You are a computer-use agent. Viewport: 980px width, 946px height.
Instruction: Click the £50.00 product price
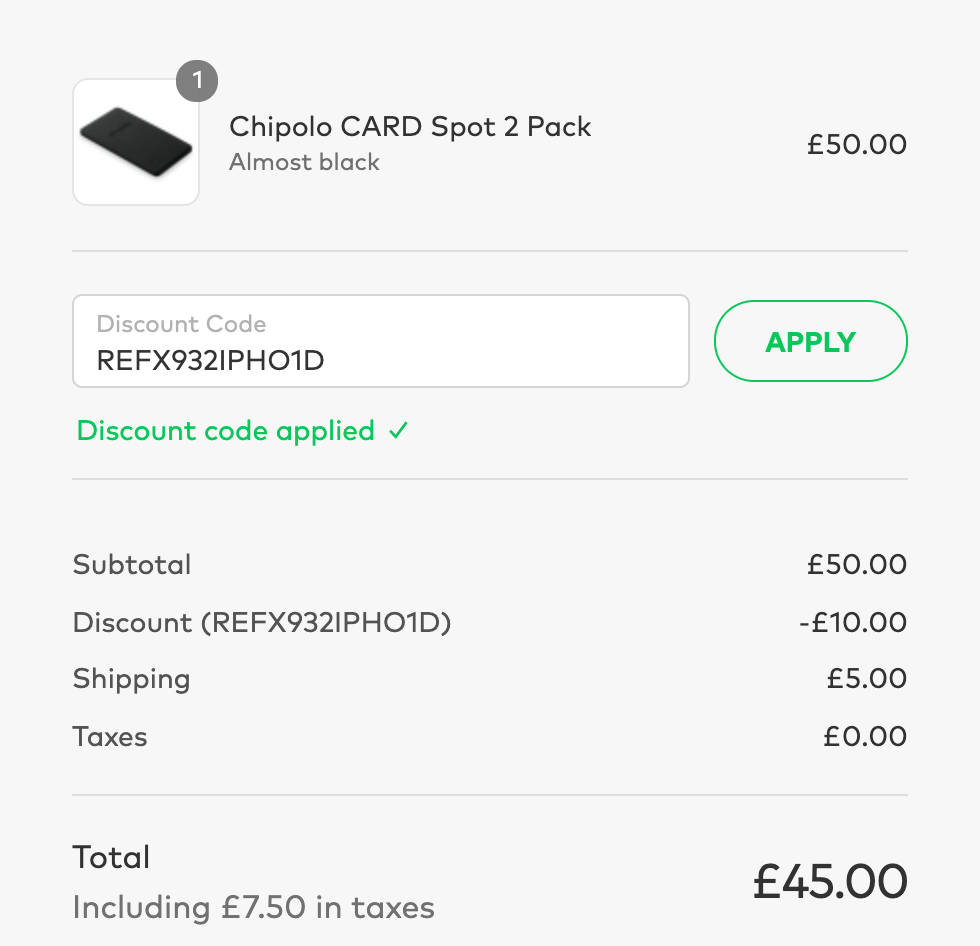[857, 144]
